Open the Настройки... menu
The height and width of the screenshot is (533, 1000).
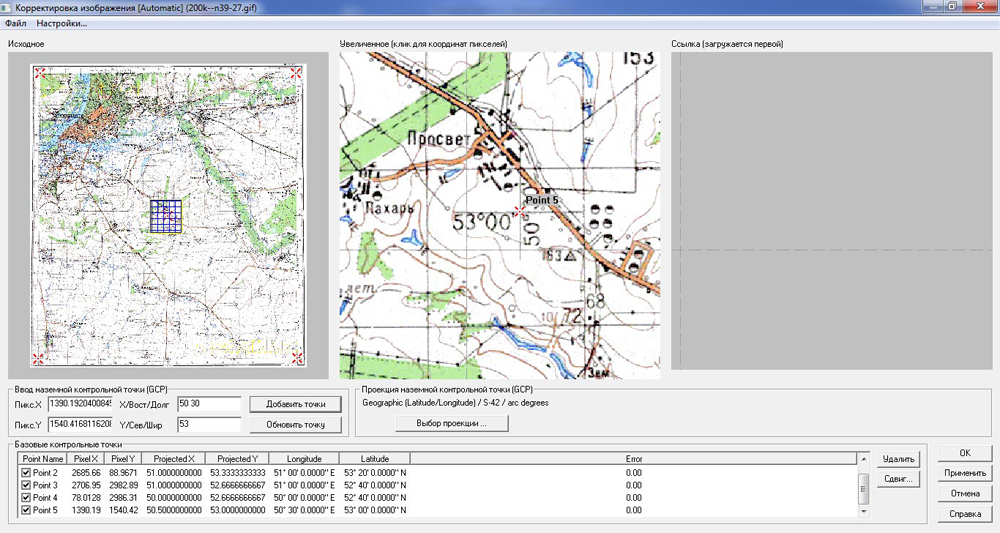[61, 23]
